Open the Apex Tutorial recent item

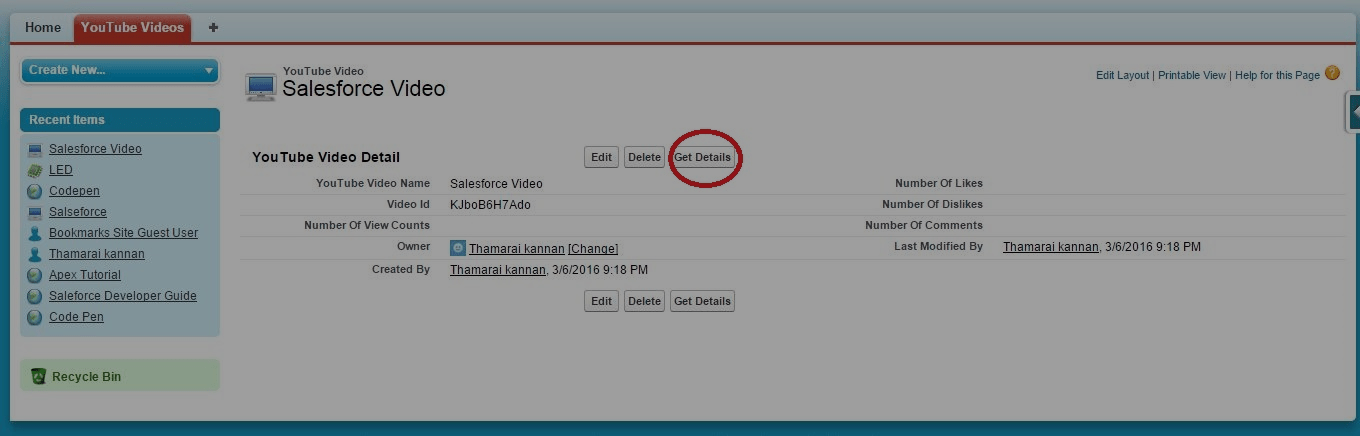tap(85, 275)
